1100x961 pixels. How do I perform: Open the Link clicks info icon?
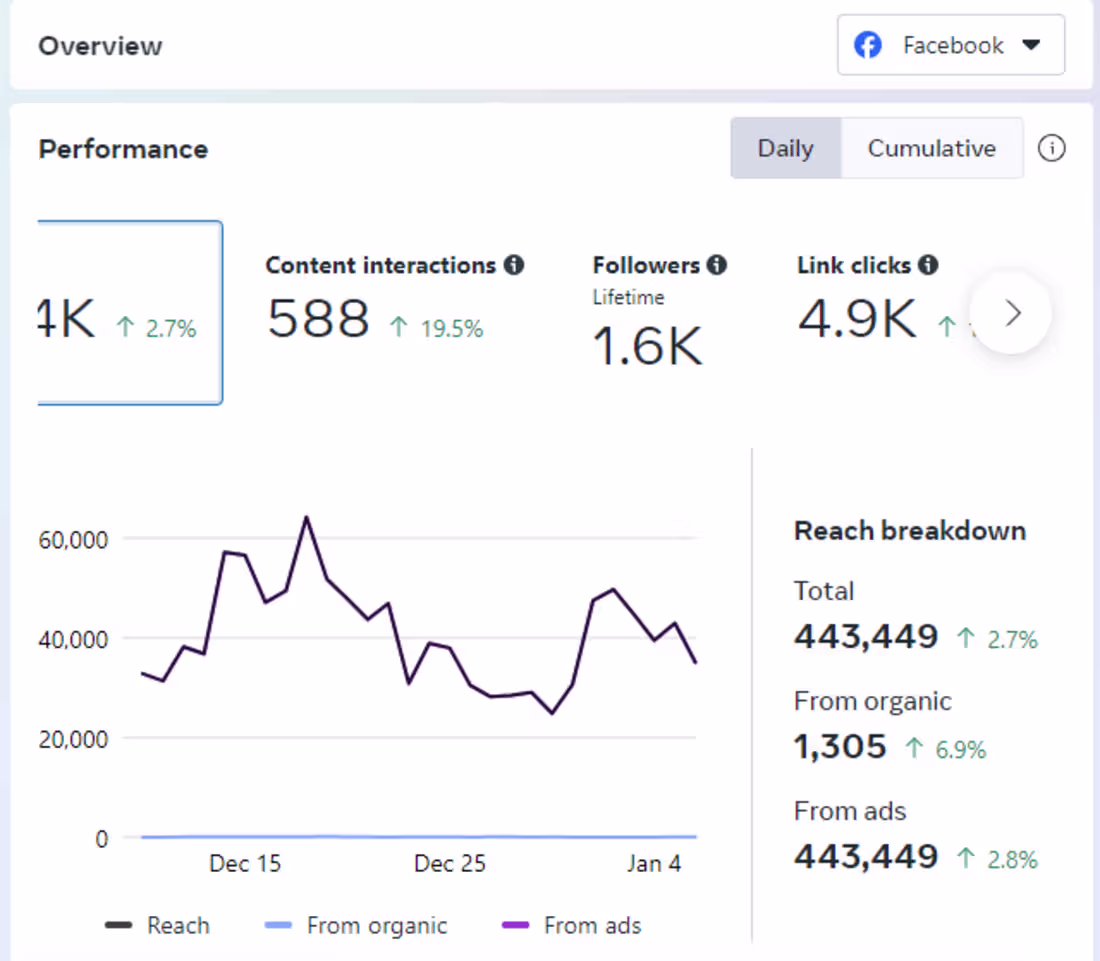[926, 265]
